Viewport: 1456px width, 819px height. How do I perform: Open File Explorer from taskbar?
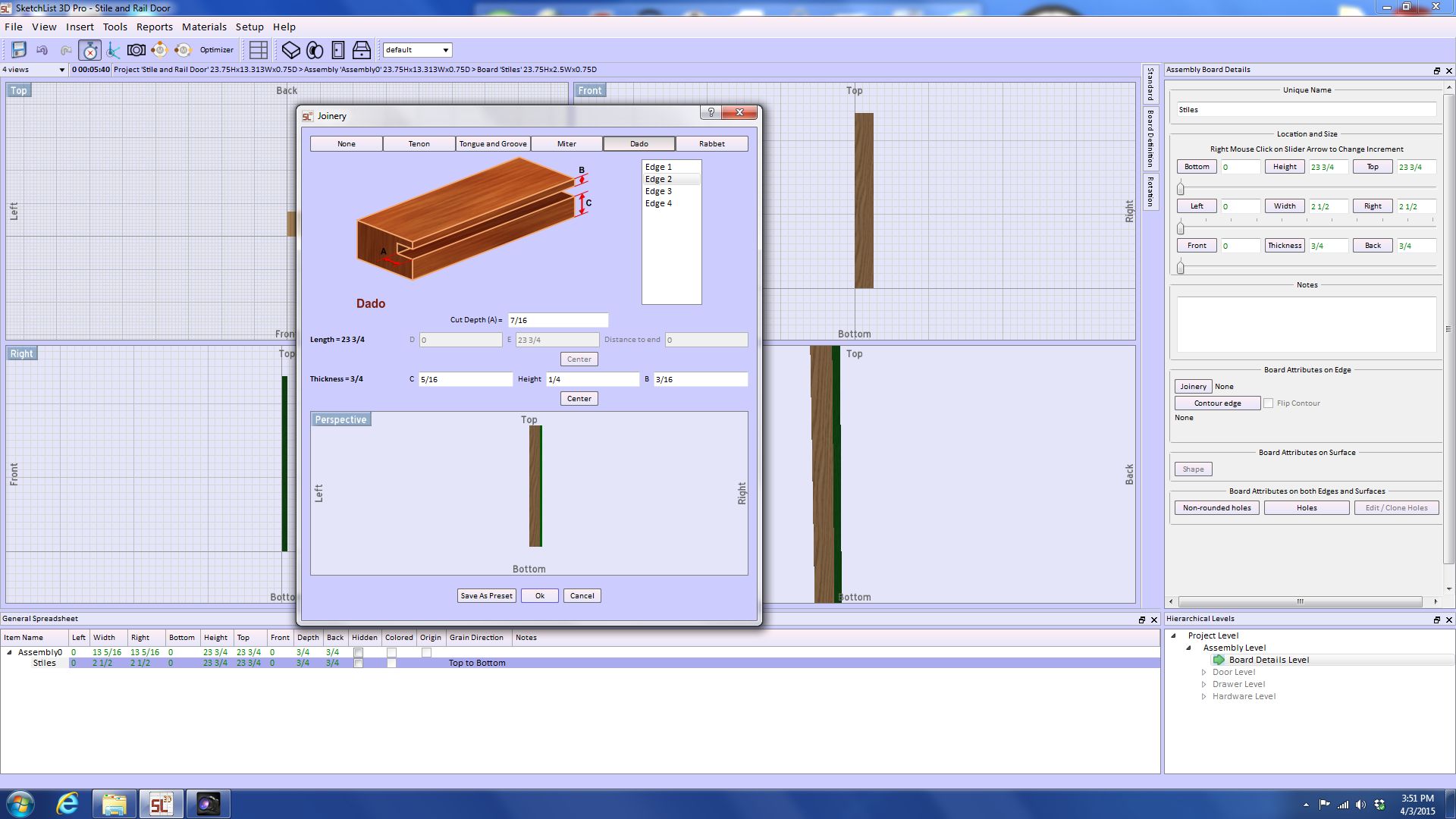114,804
